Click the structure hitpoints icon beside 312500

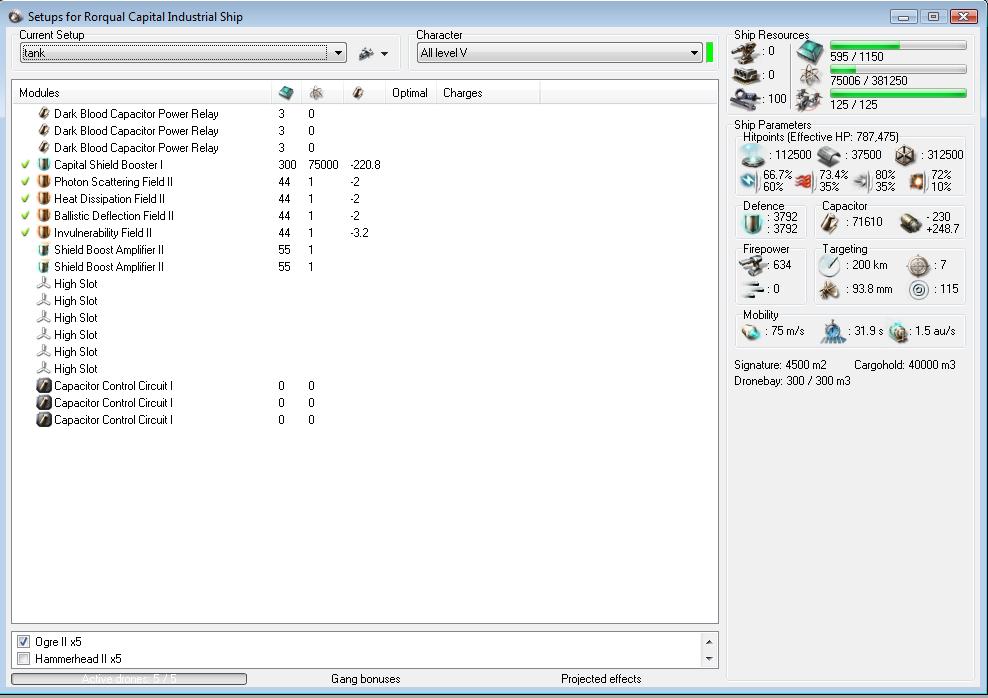pyautogui.click(x=905, y=156)
